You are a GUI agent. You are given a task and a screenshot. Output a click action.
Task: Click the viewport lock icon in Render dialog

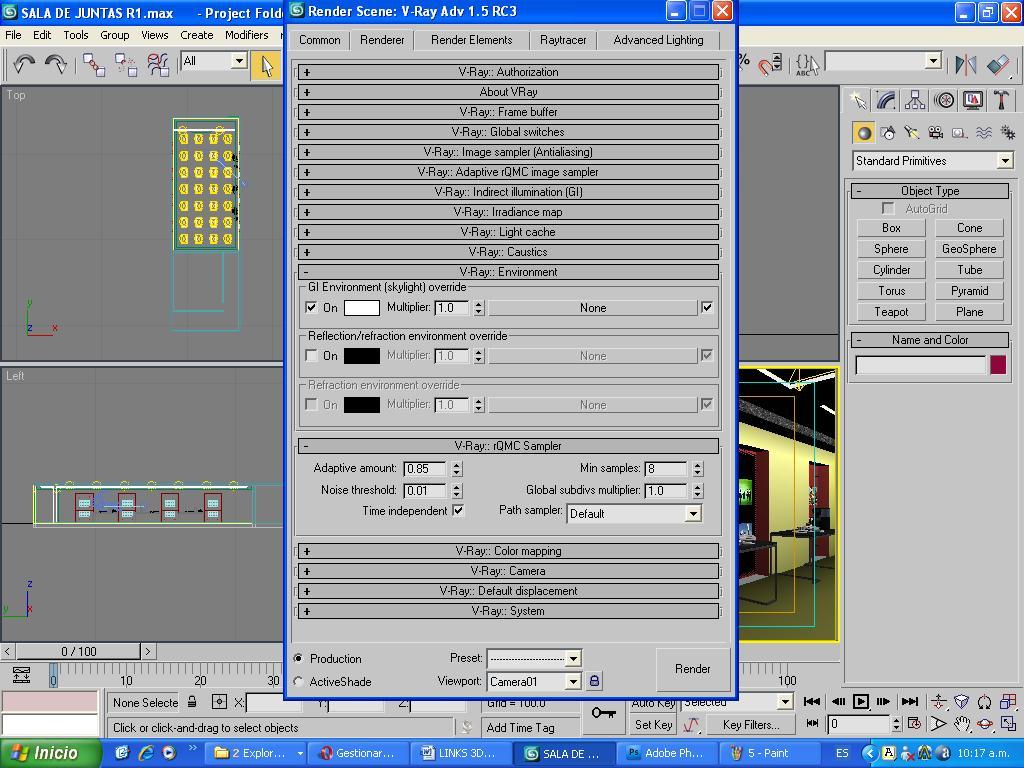tap(594, 681)
